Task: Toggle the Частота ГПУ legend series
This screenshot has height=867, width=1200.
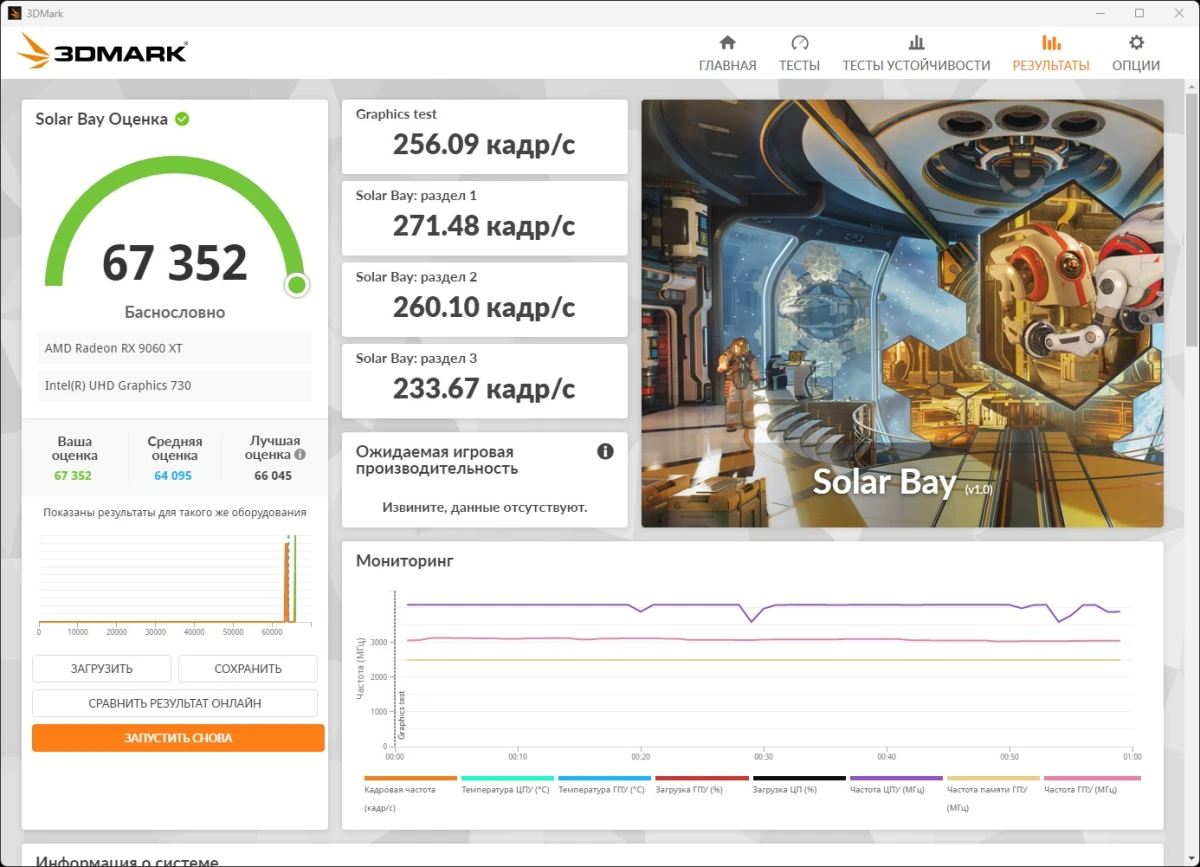Action: click(1080, 789)
